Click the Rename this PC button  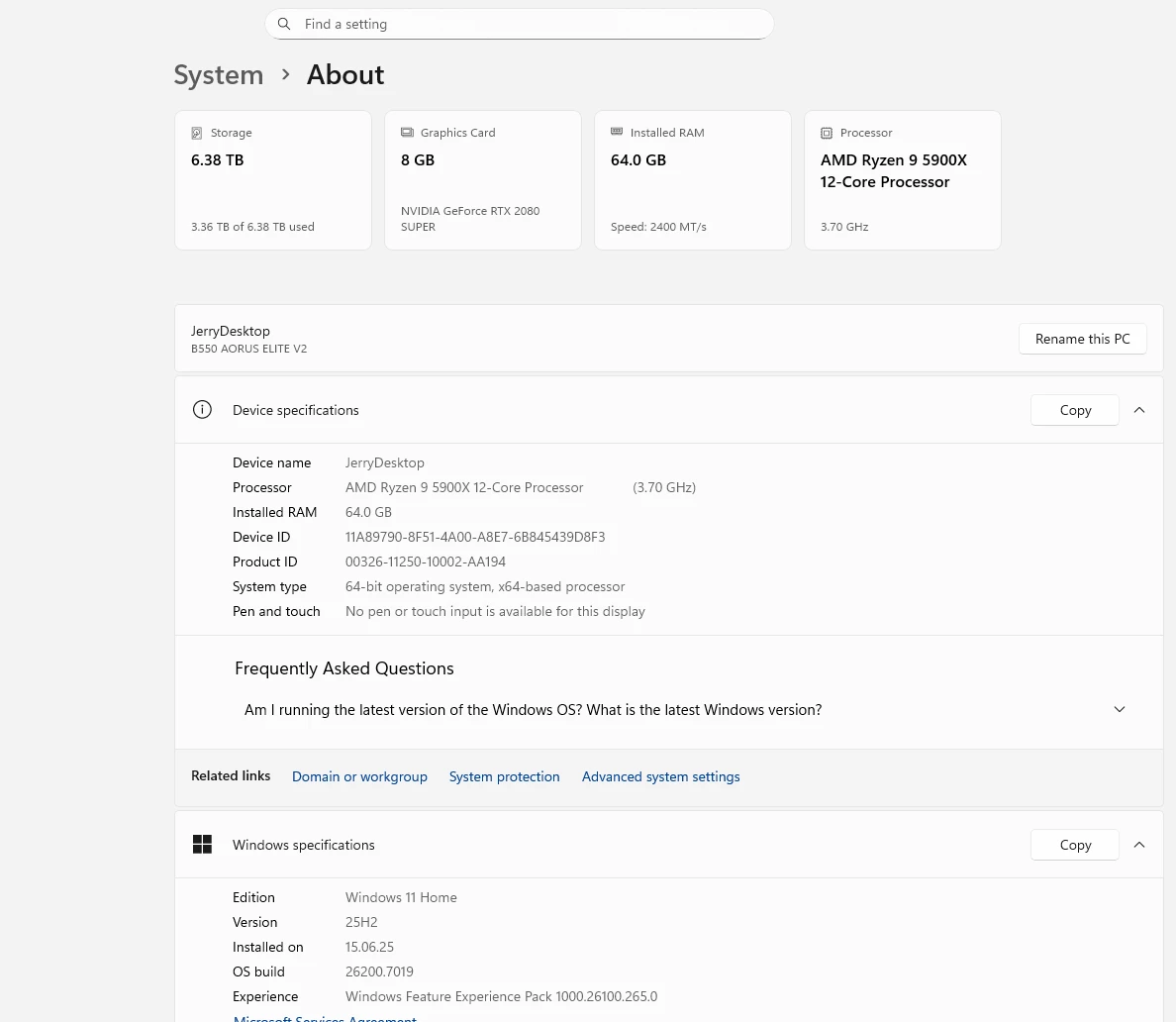point(1082,339)
